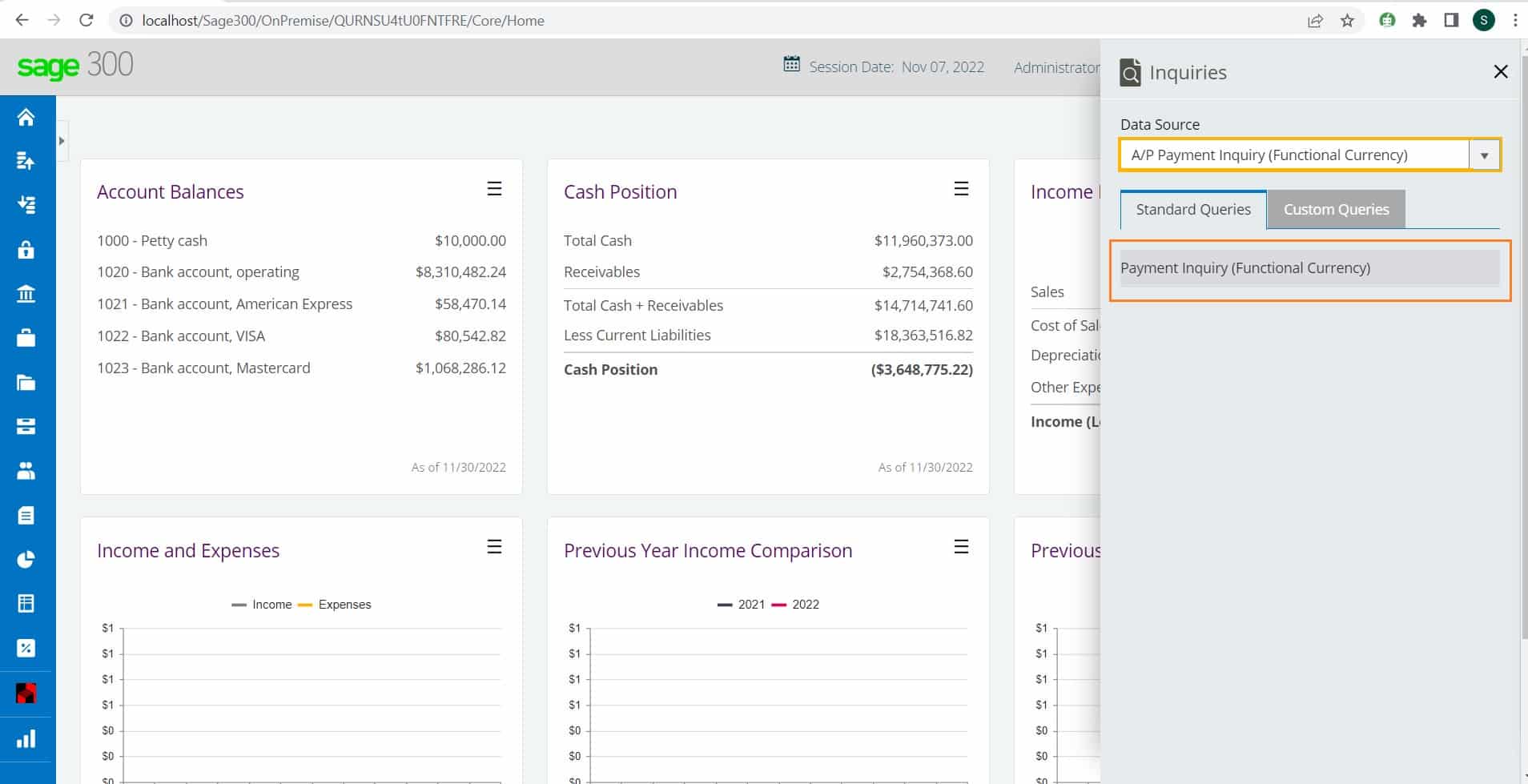Click the ($3,648,775.22) cash position value
The image size is (1528, 784).
[922, 370]
